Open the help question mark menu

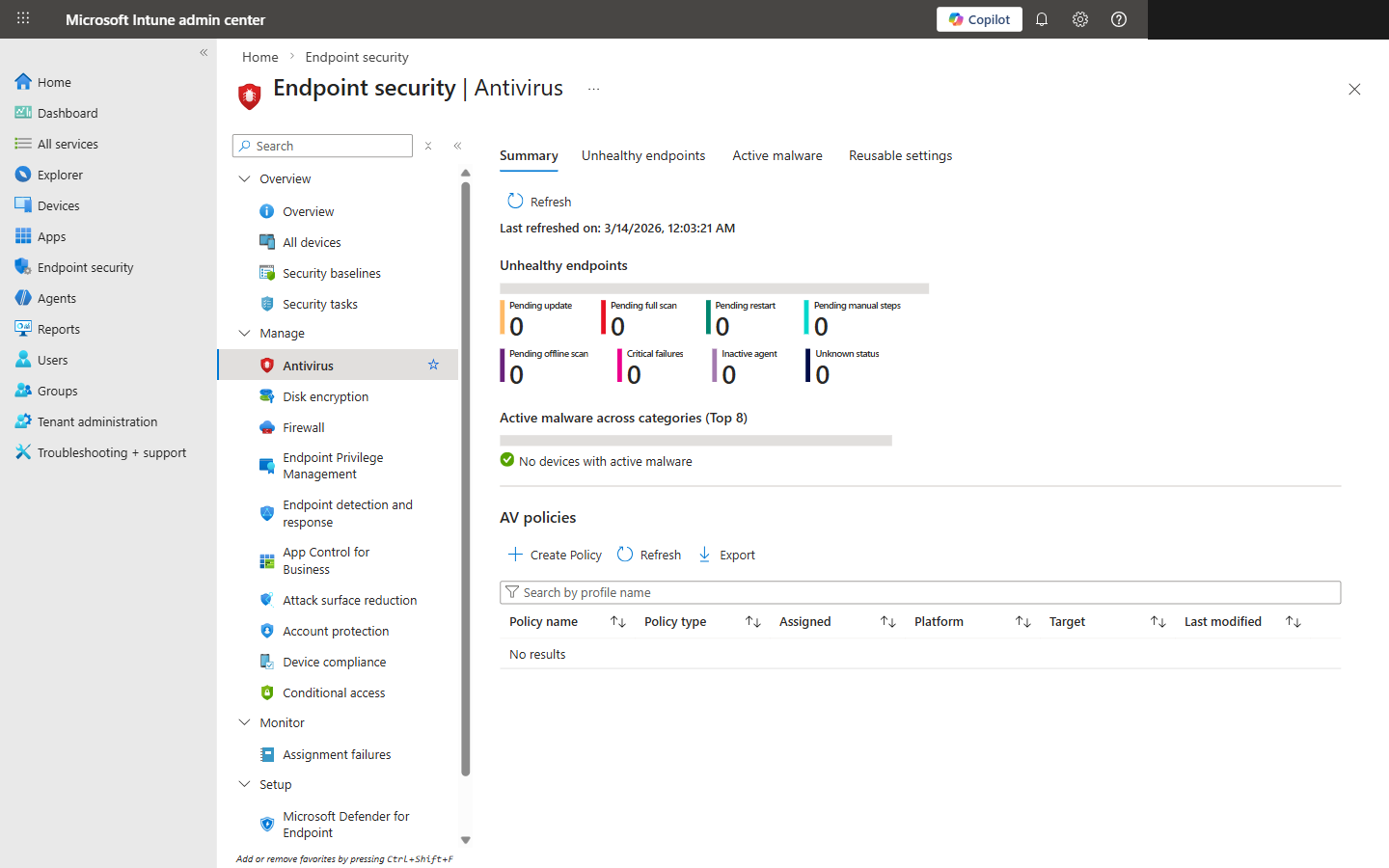[1118, 18]
